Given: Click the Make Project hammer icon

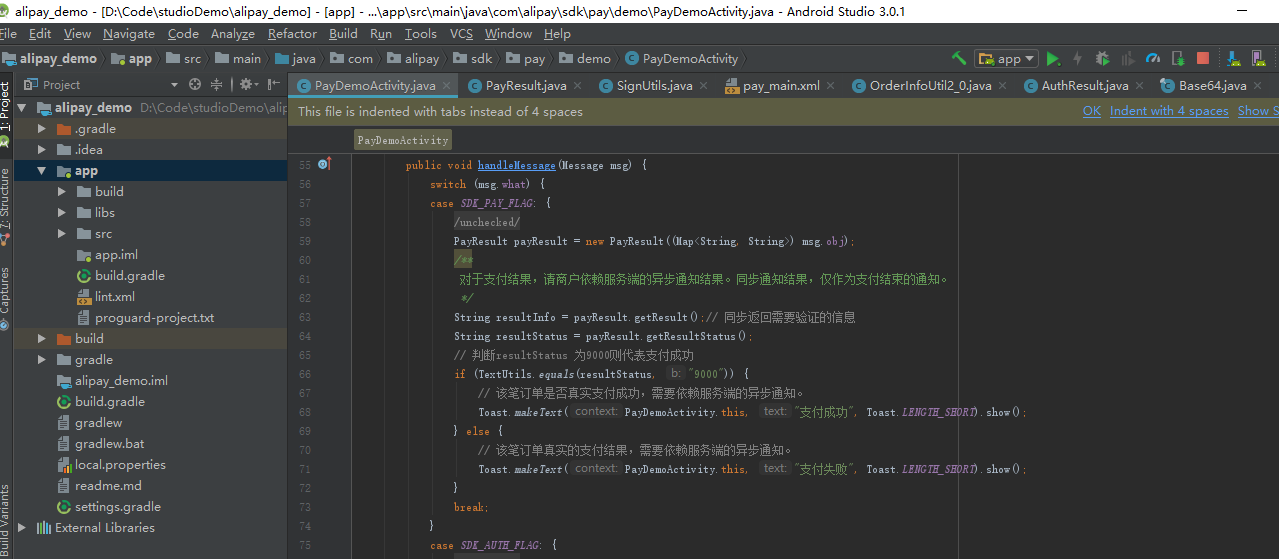Looking at the screenshot, I should point(959,58).
